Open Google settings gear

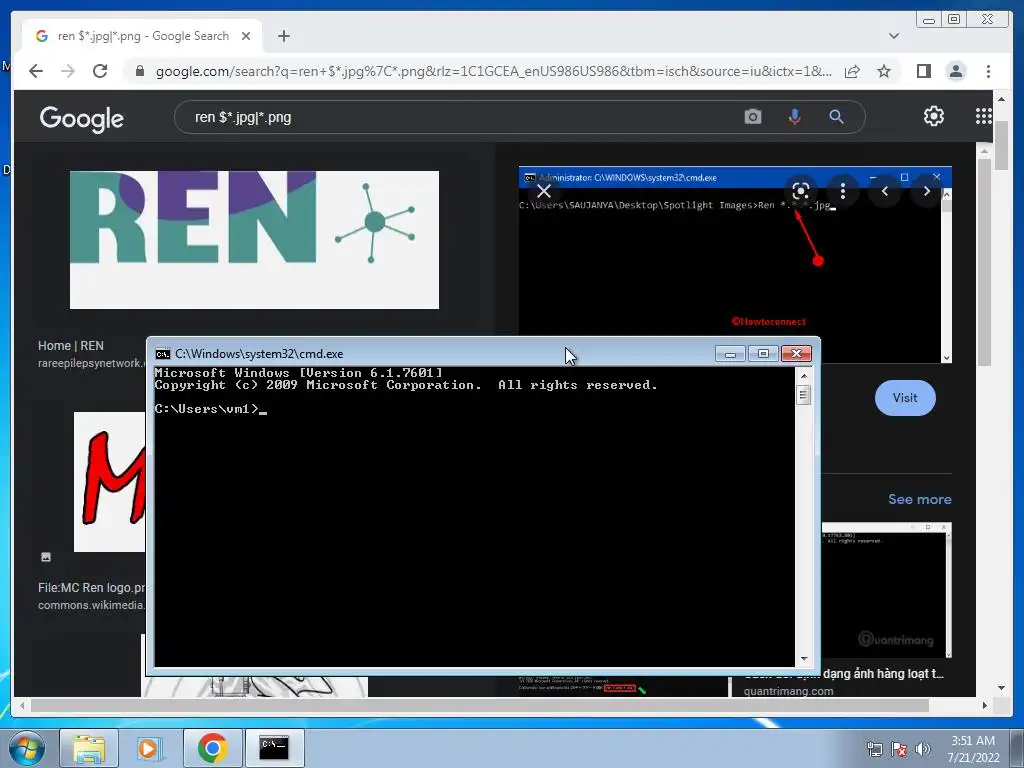pos(933,116)
